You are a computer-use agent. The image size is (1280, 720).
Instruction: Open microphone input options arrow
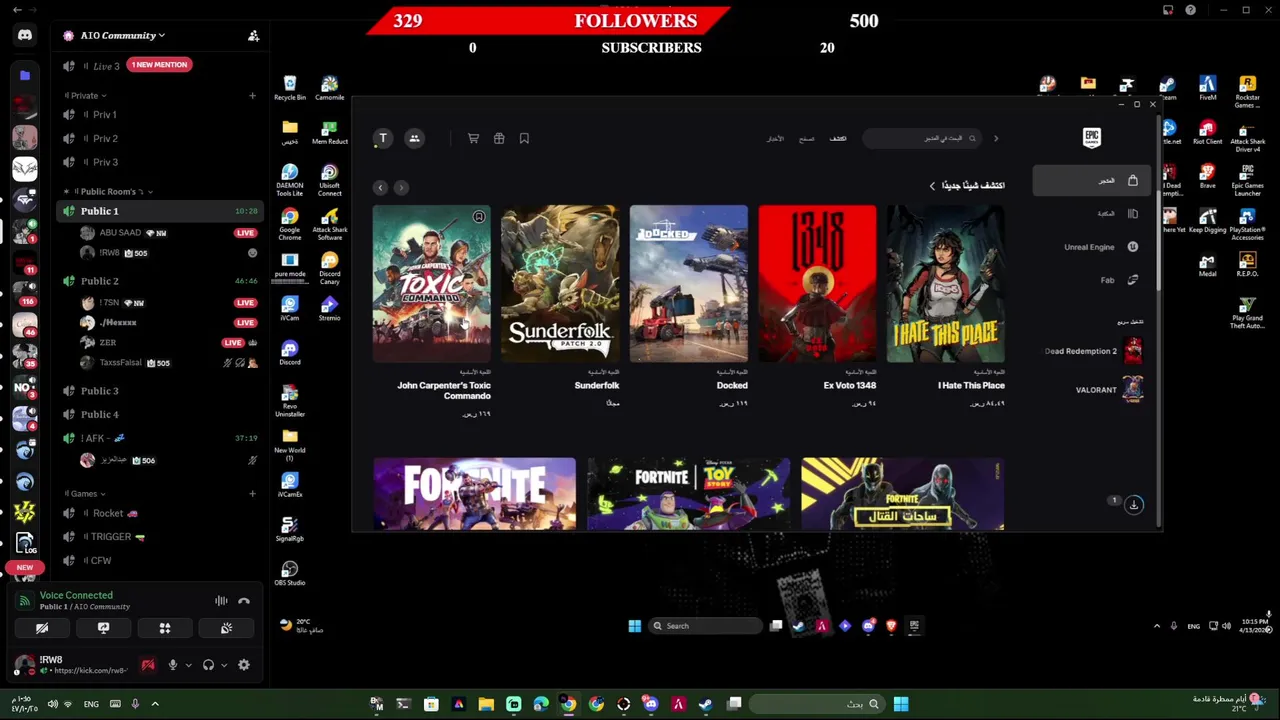[188, 665]
